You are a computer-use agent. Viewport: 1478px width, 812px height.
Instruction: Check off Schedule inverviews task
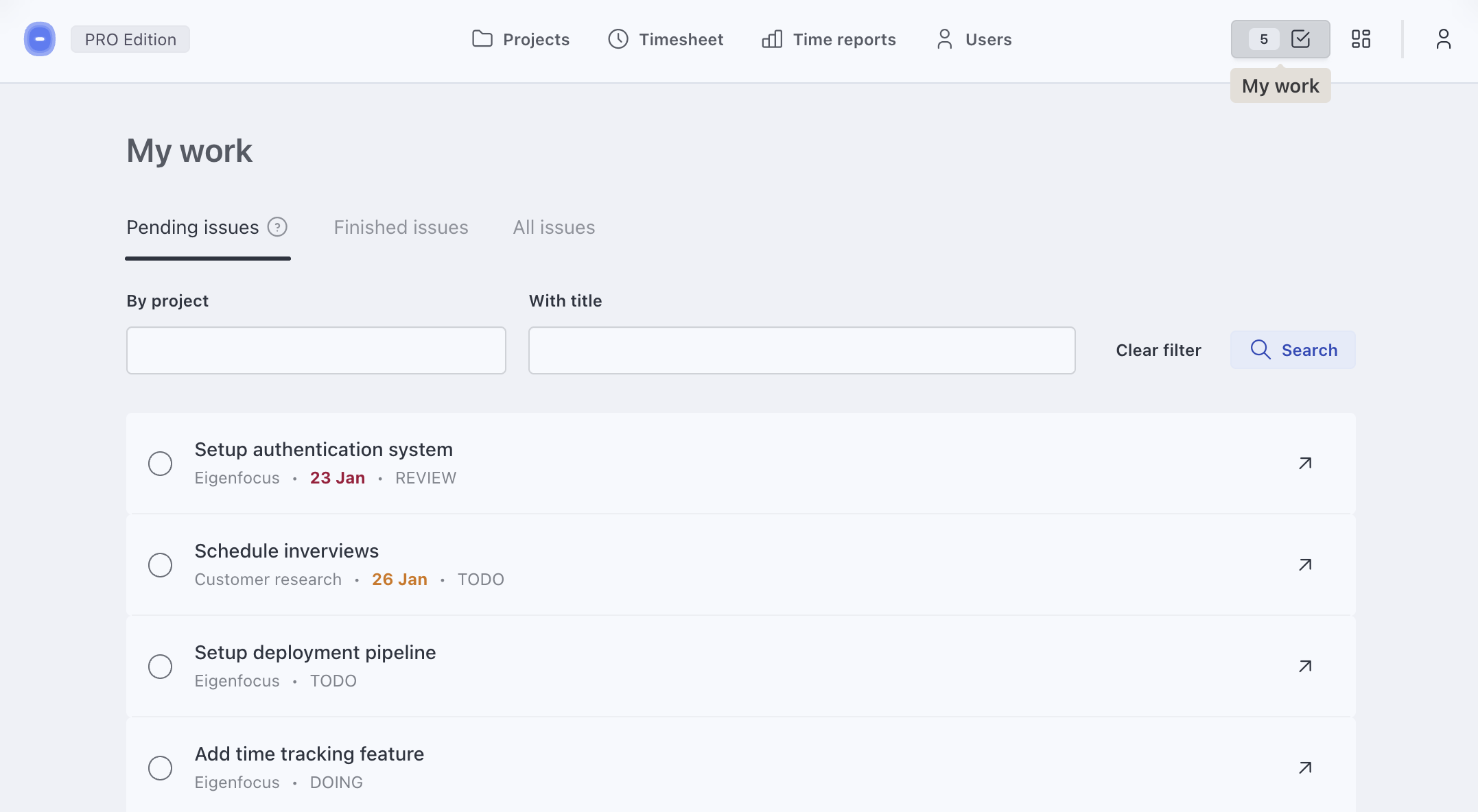coord(161,564)
